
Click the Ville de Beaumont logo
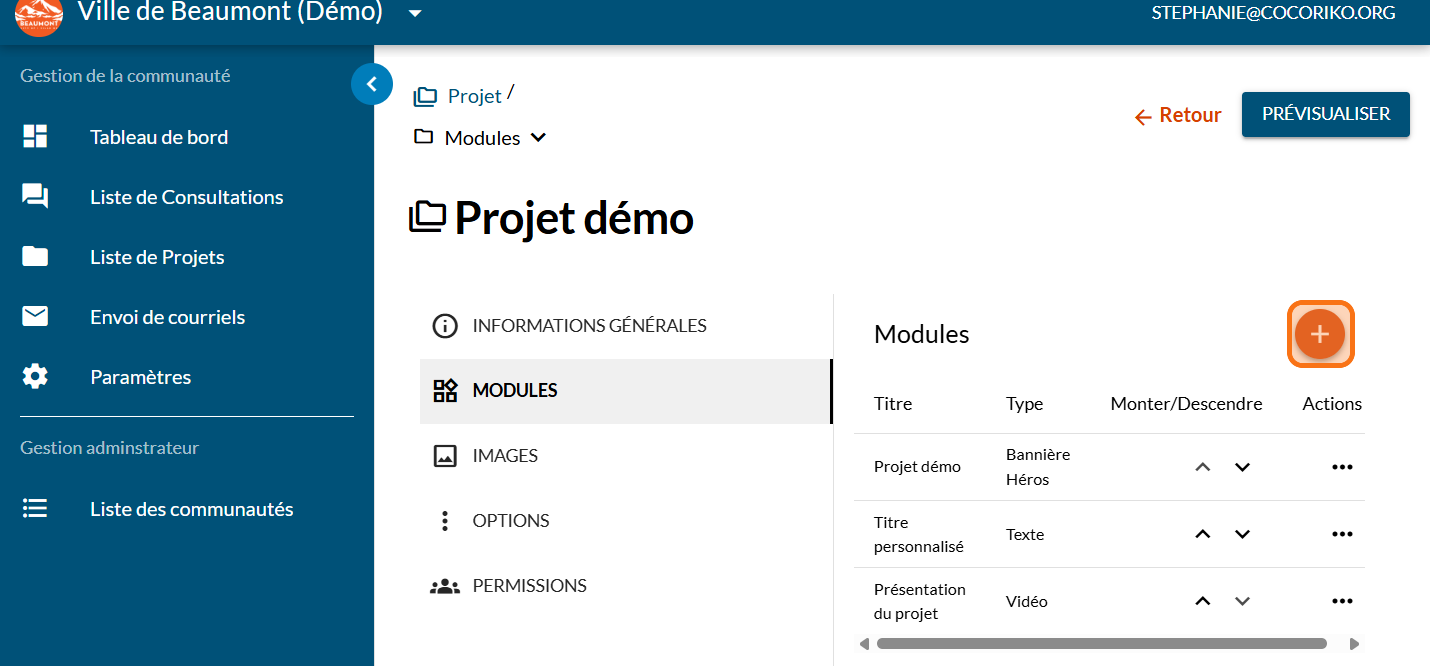[x=39, y=17]
